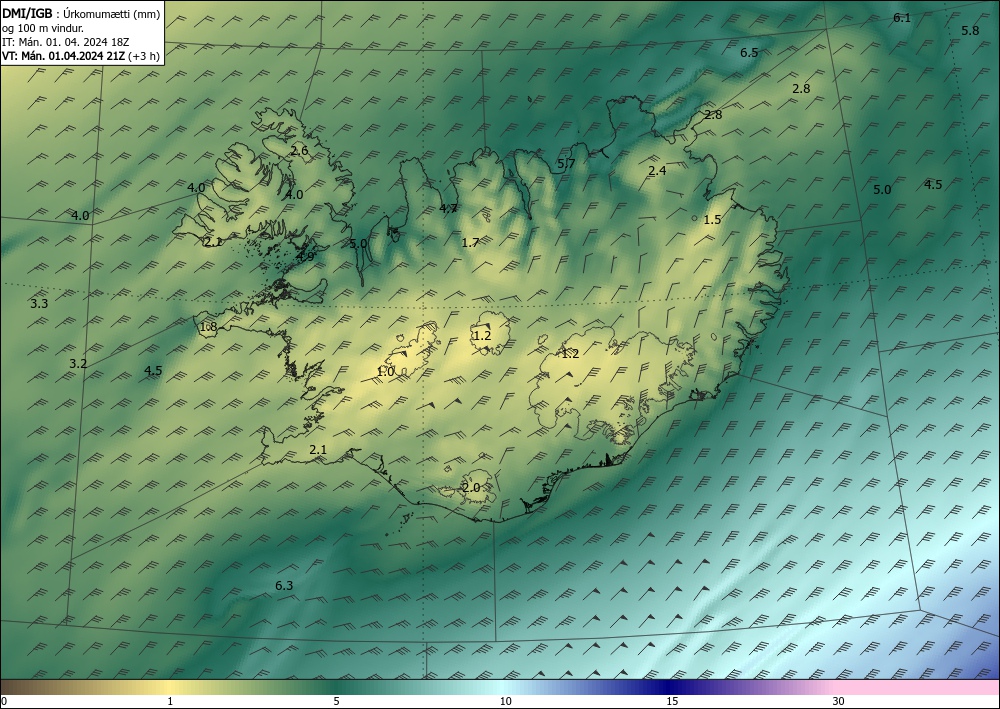1000x709 pixels.
Task: Click the 4.9 precipitation value
Action: coord(305,256)
